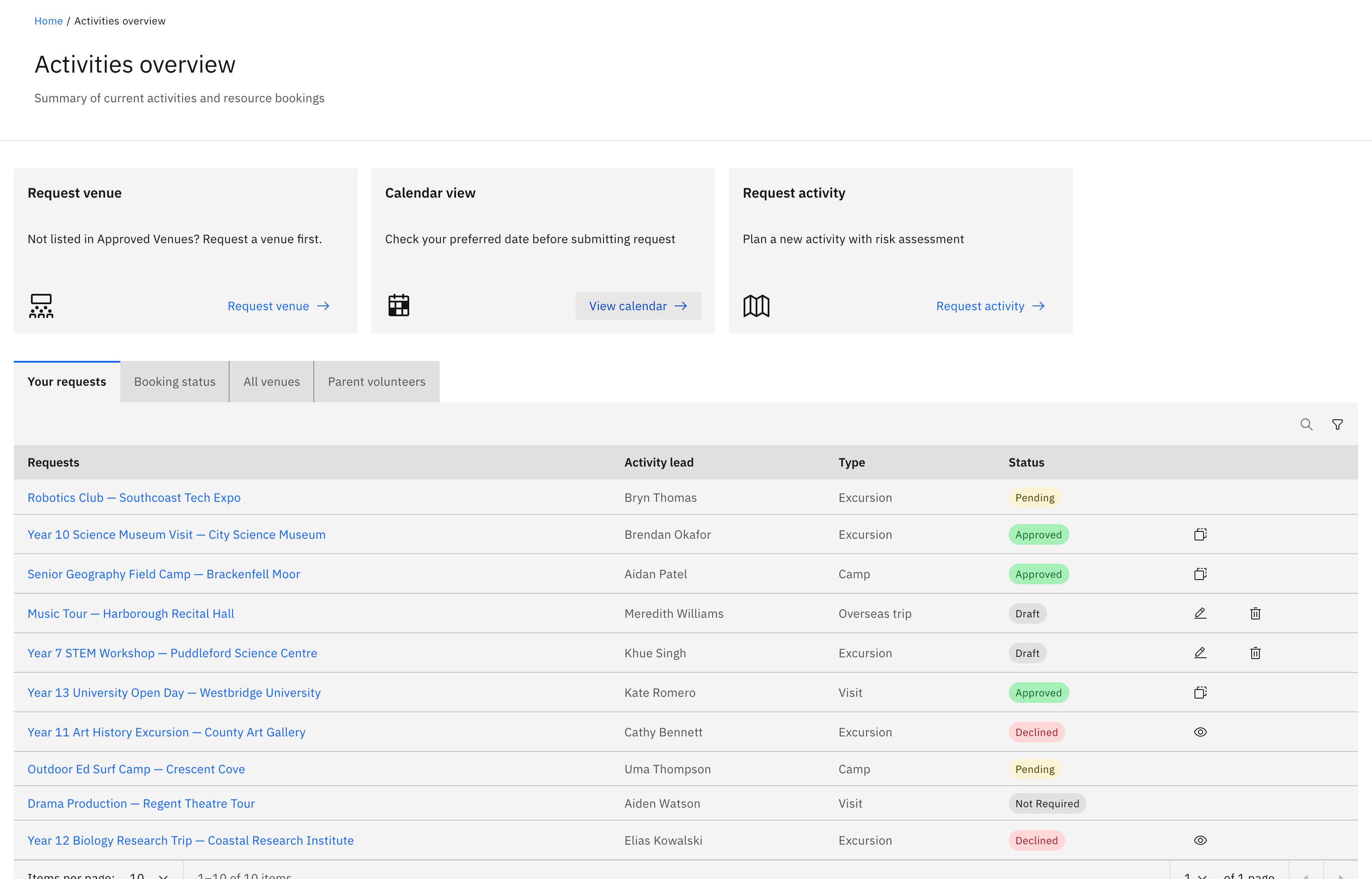Screen dimensions: 1372x879
Task: Click the Type column header
Action: tap(851, 462)
